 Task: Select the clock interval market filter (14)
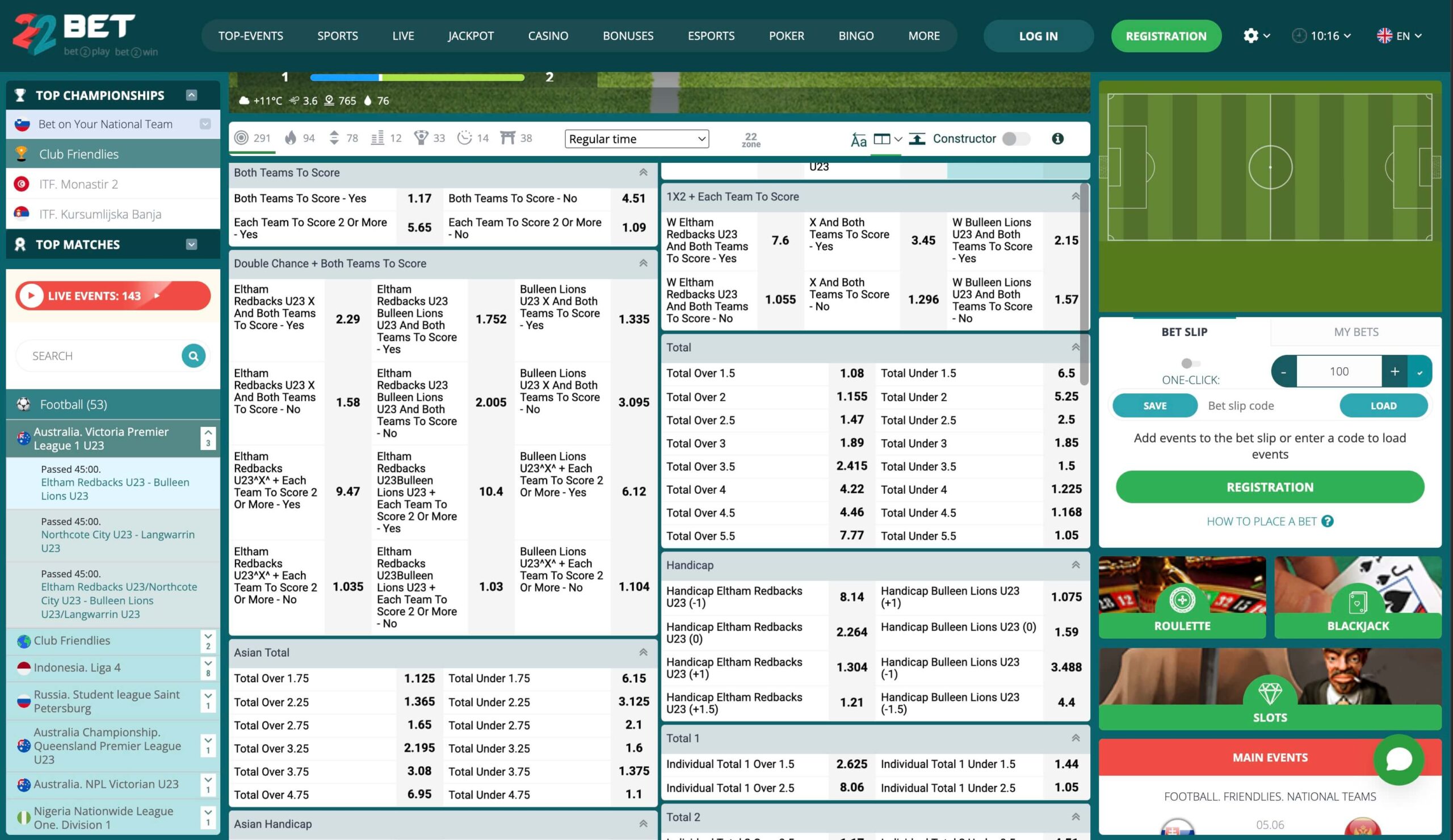pos(473,138)
